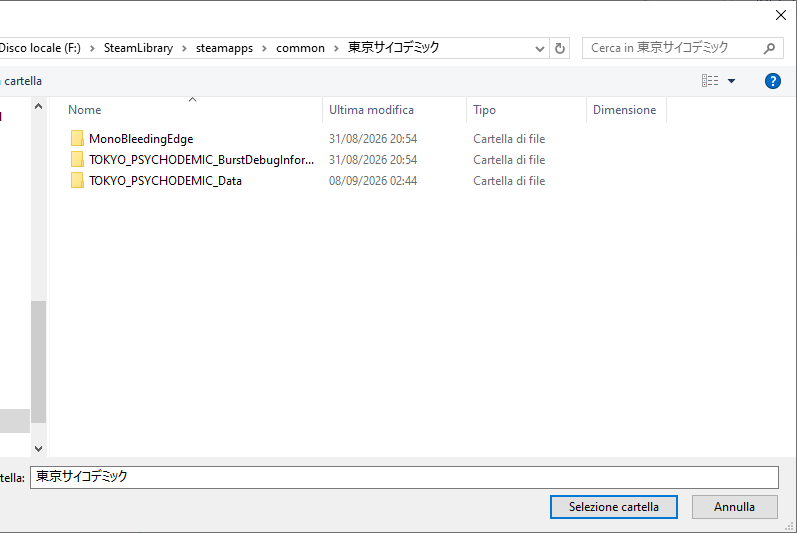Select TOKYO_PSYCHODEMIC_BurstDebugInfor... folder name
797x533 pixels.
tap(201, 160)
